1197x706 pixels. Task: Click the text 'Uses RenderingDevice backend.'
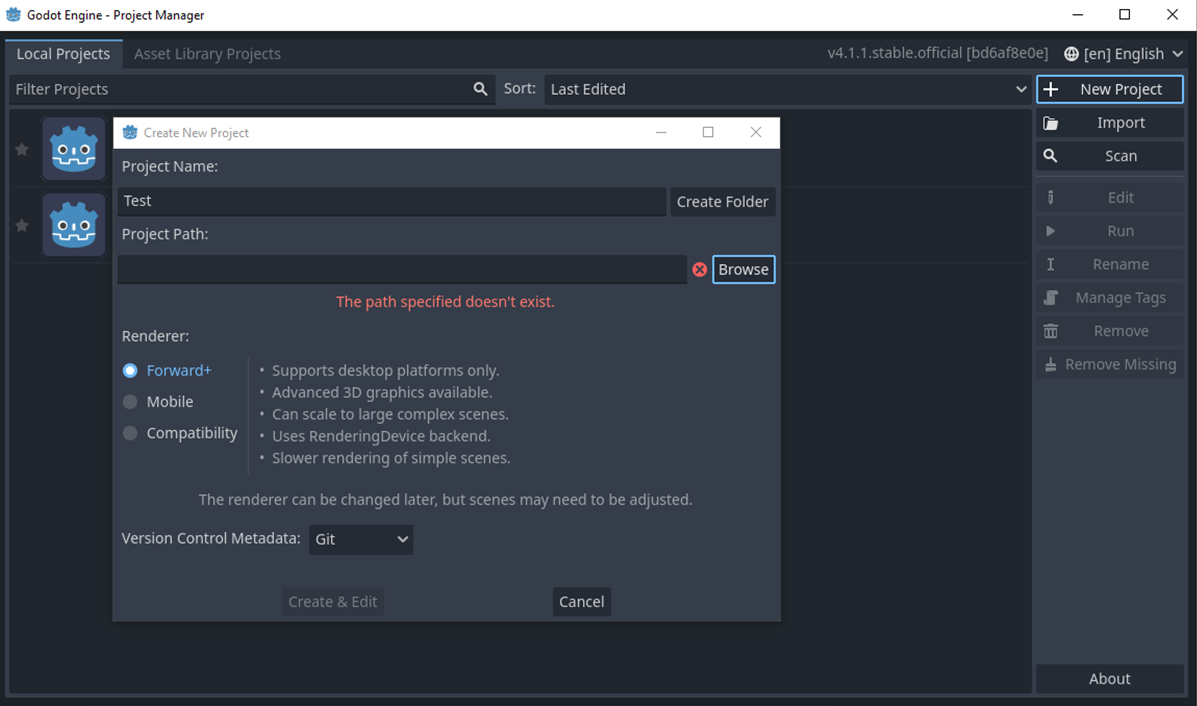click(x=382, y=437)
